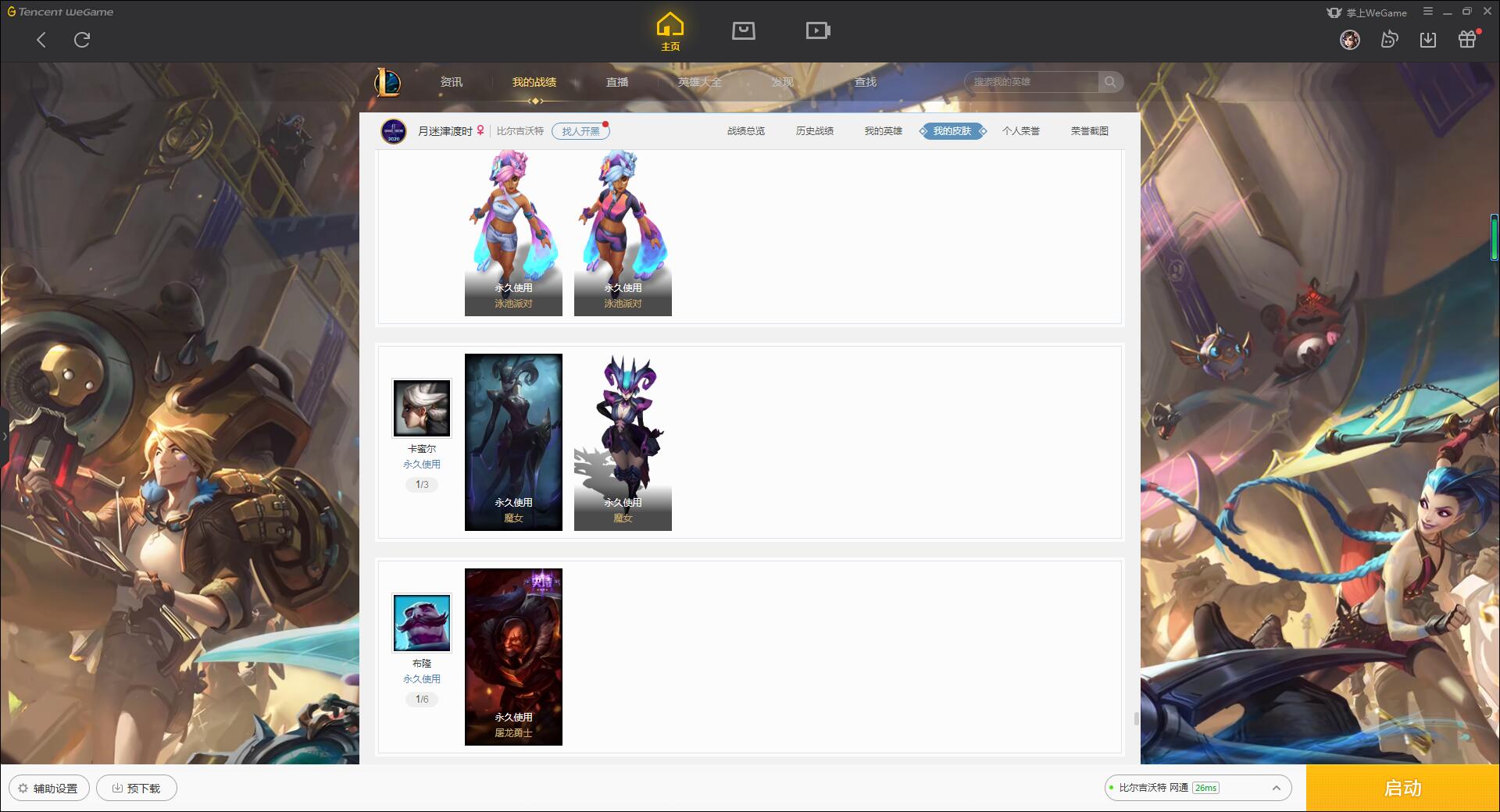Click the back arrow in the top bar
This screenshot has height=812, width=1500.
point(41,40)
